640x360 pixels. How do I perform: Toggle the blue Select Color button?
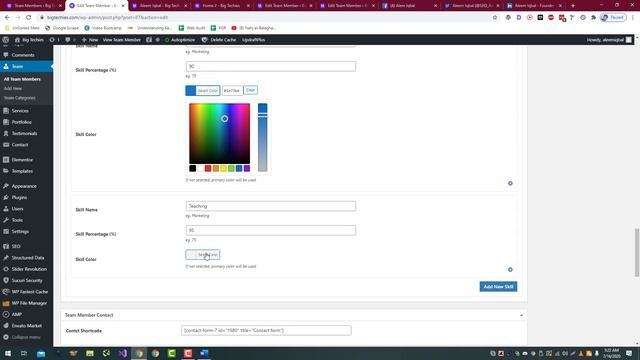[203, 90]
